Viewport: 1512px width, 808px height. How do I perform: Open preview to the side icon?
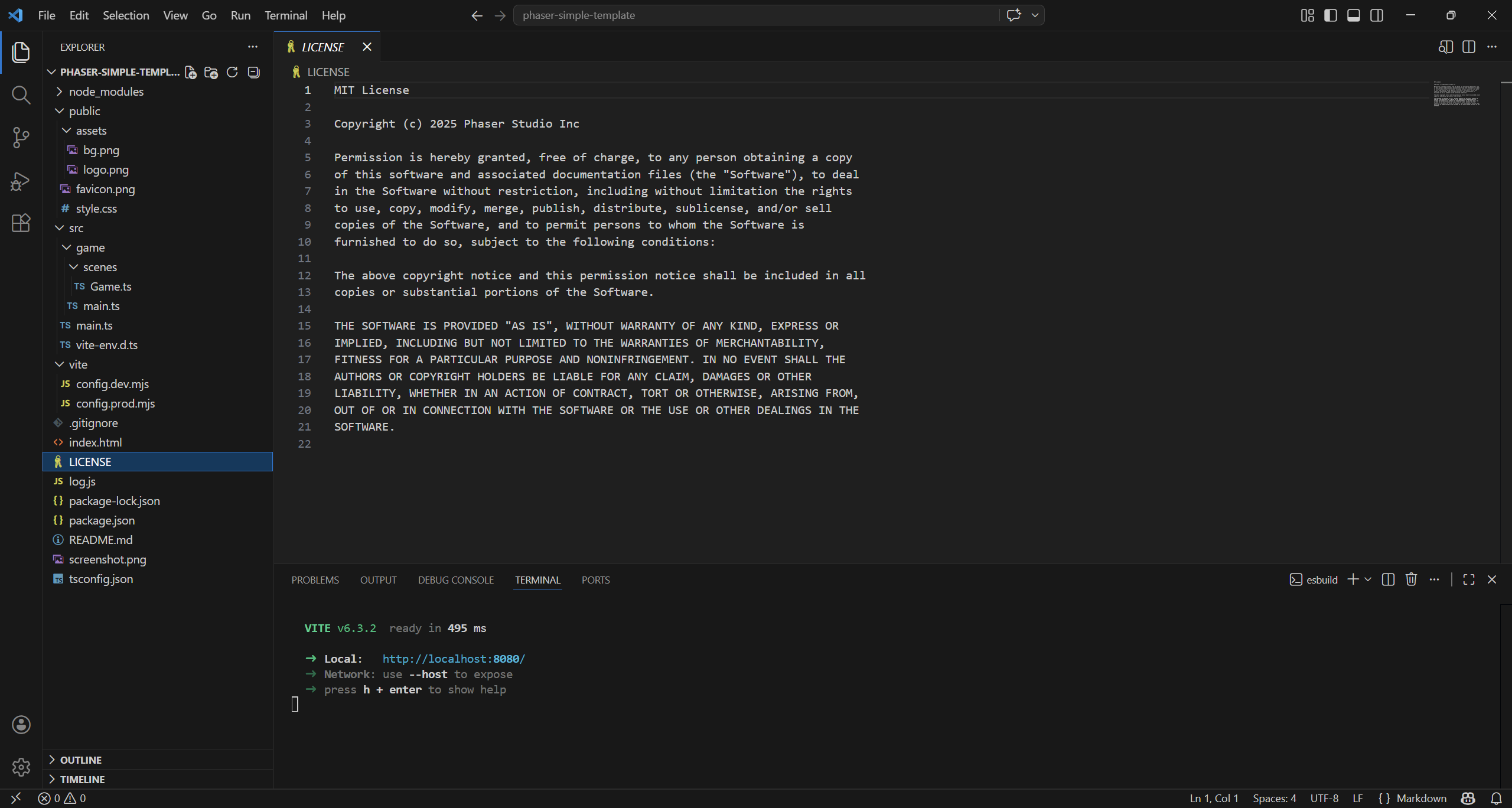pyautogui.click(x=1445, y=47)
